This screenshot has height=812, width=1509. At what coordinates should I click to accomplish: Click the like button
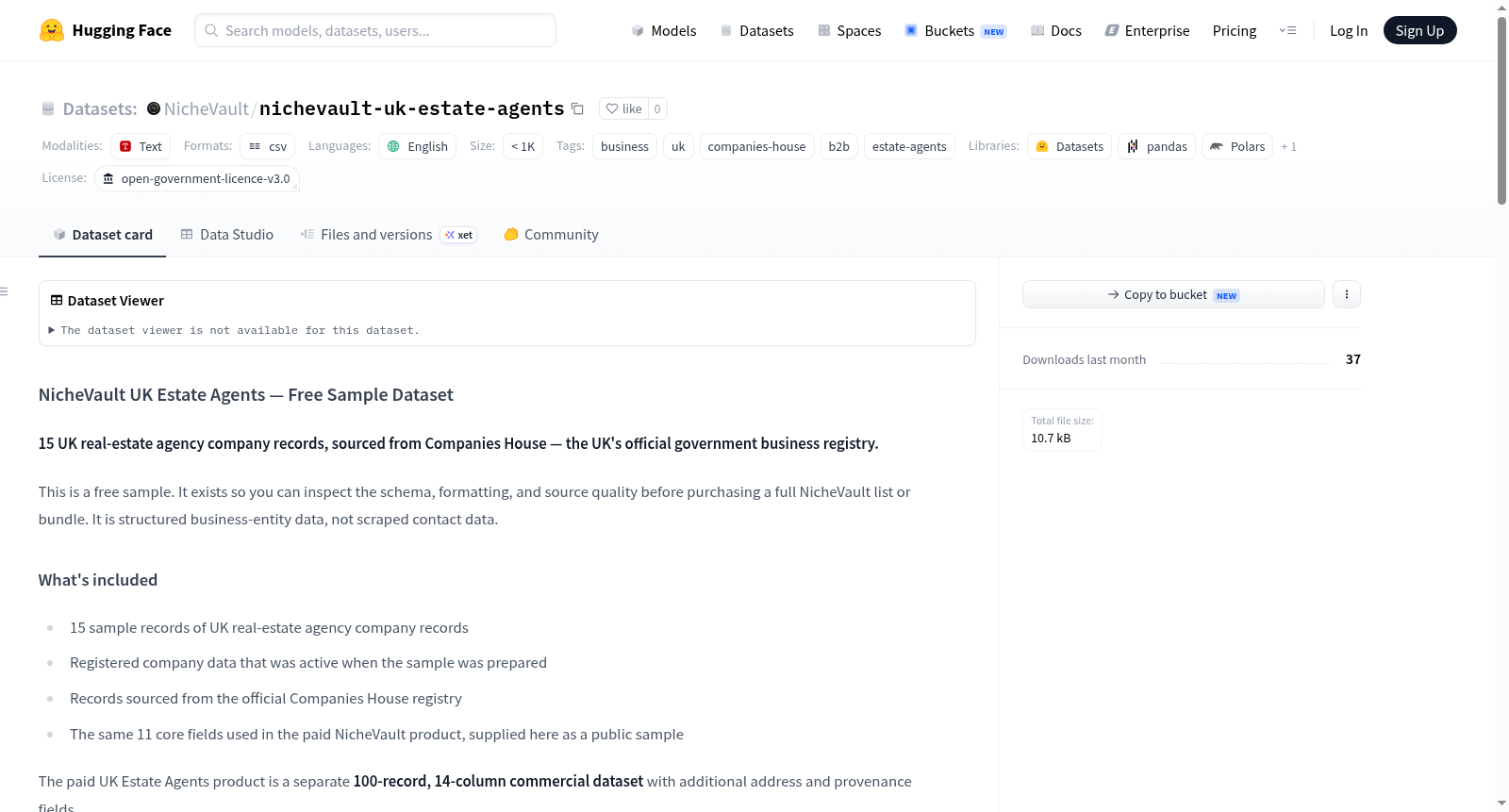coord(623,108)
